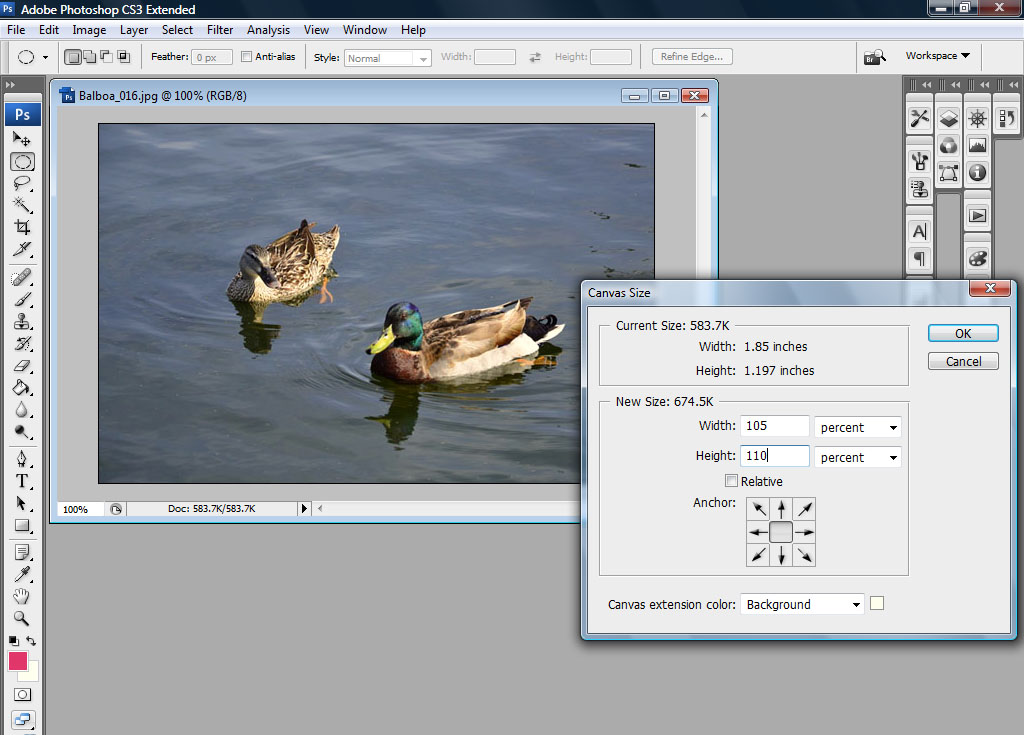Screen dimensions: 1024x735
Task: Select the Clone Stamp tool
Action: (x=22, y=321)
